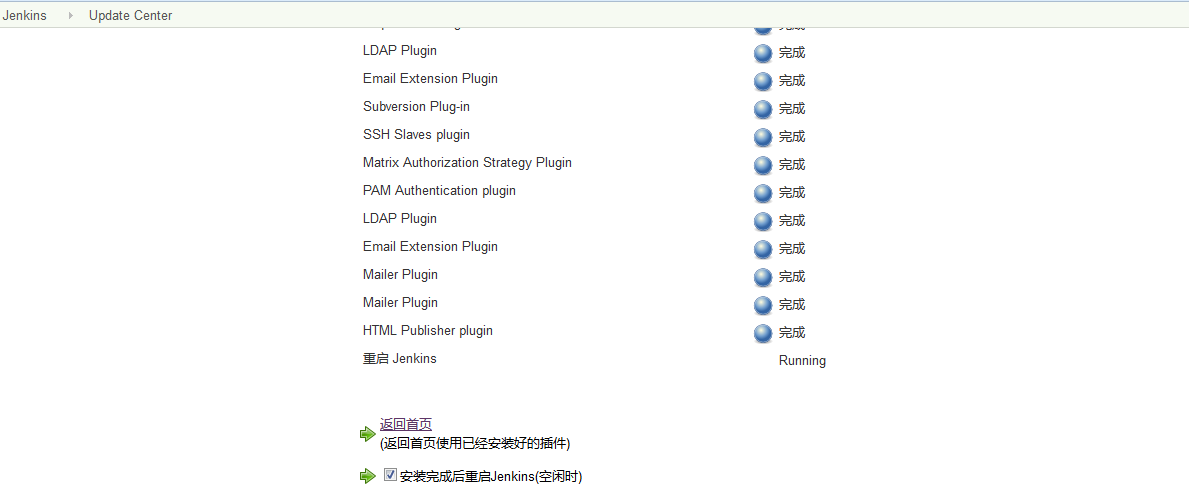Click 完成 status in PAM Authentication row
The height and width of the screenshot is (501, 1189).
point(792,193)
